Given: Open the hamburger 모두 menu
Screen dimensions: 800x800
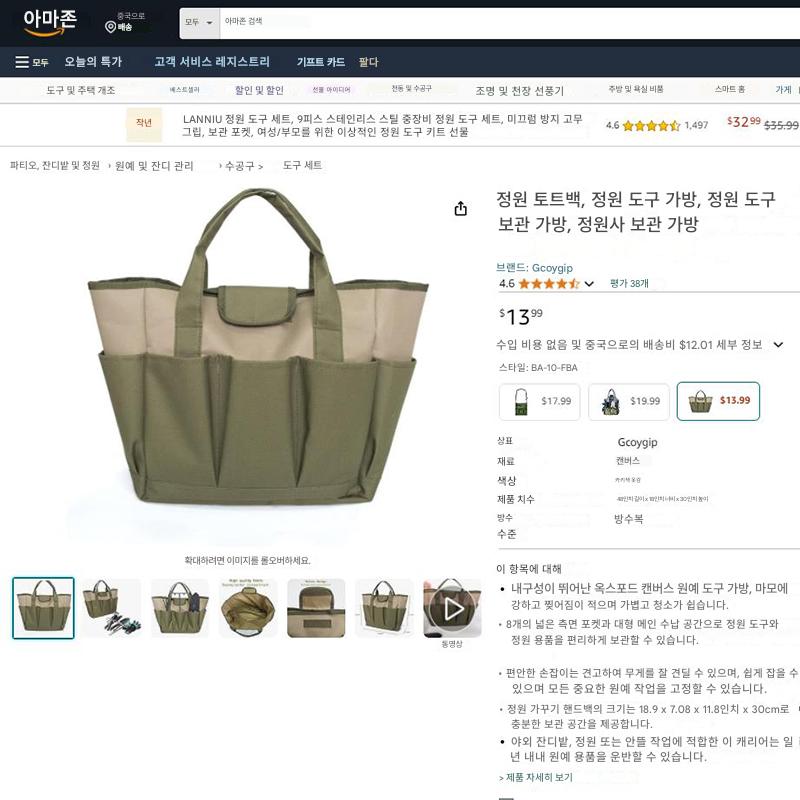Looking at the screenshot, I should pos(32,62).
